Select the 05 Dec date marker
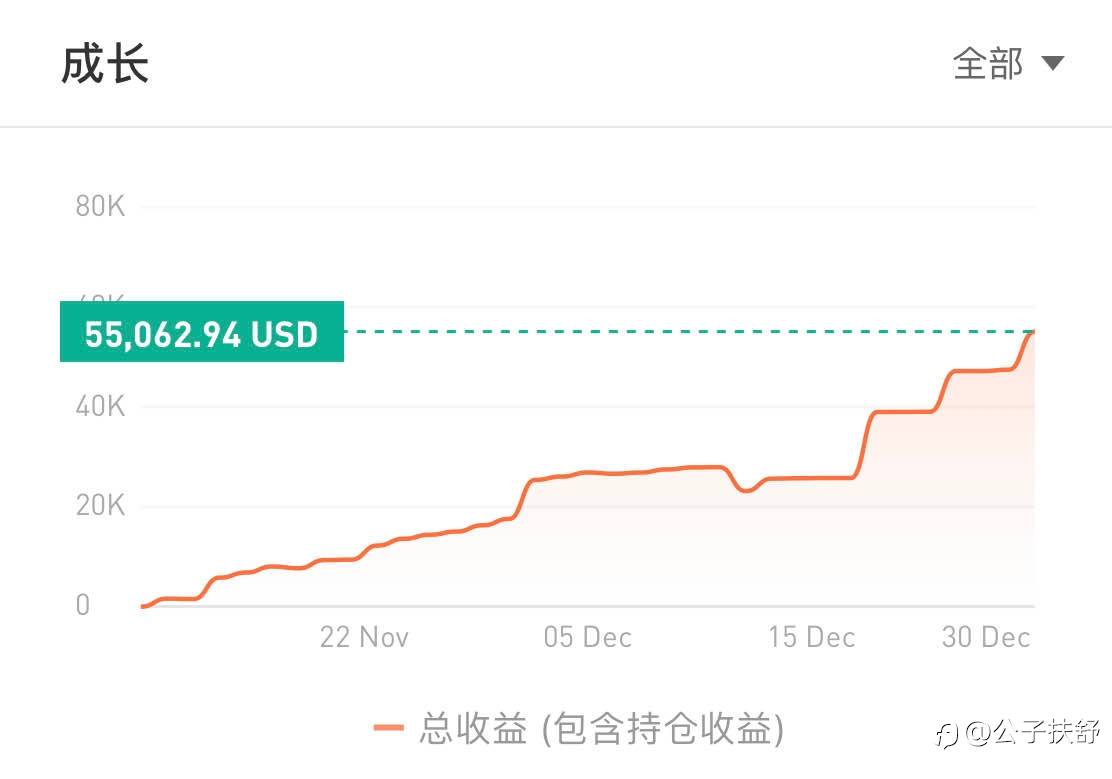 pyautogui.click(x=587, y=638)
